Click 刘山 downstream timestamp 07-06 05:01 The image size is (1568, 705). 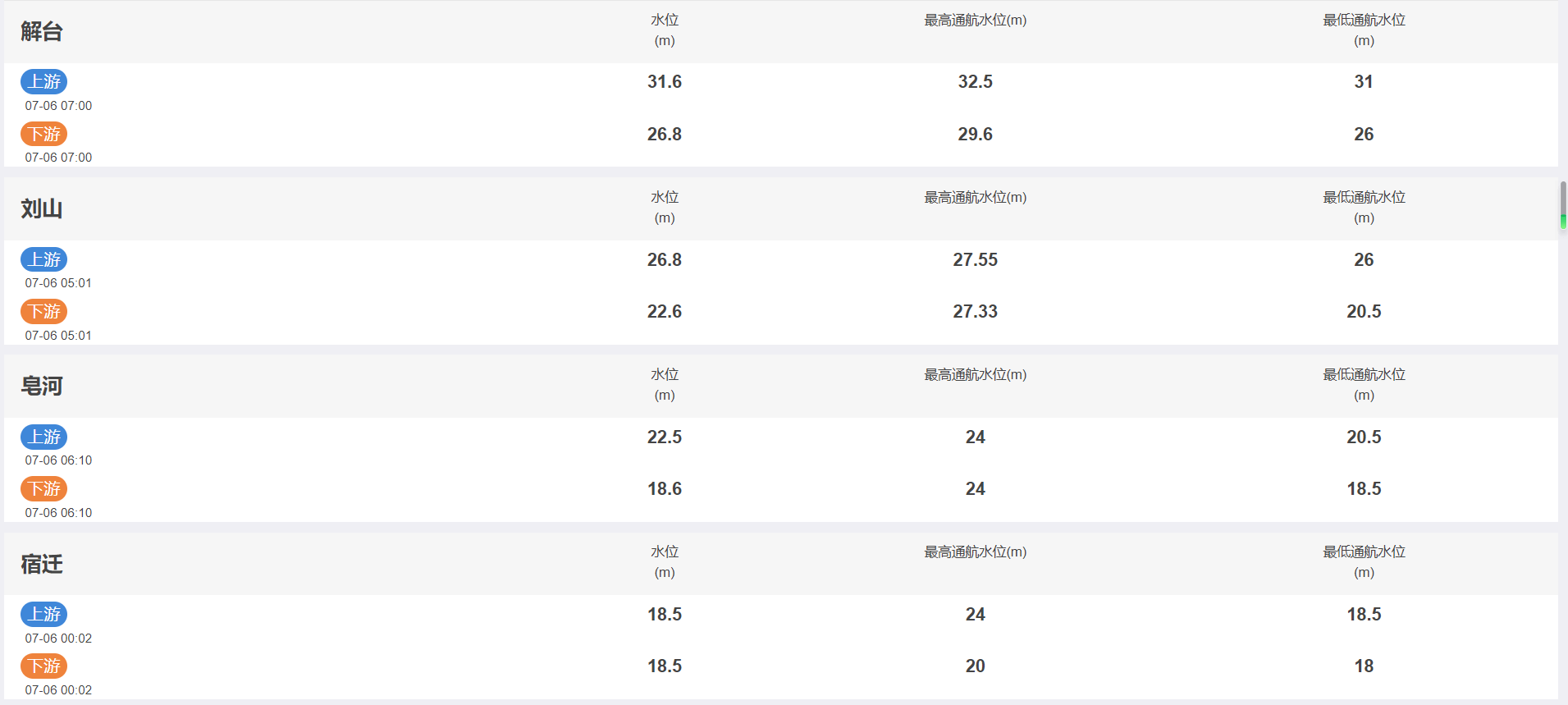coord(58,336)
